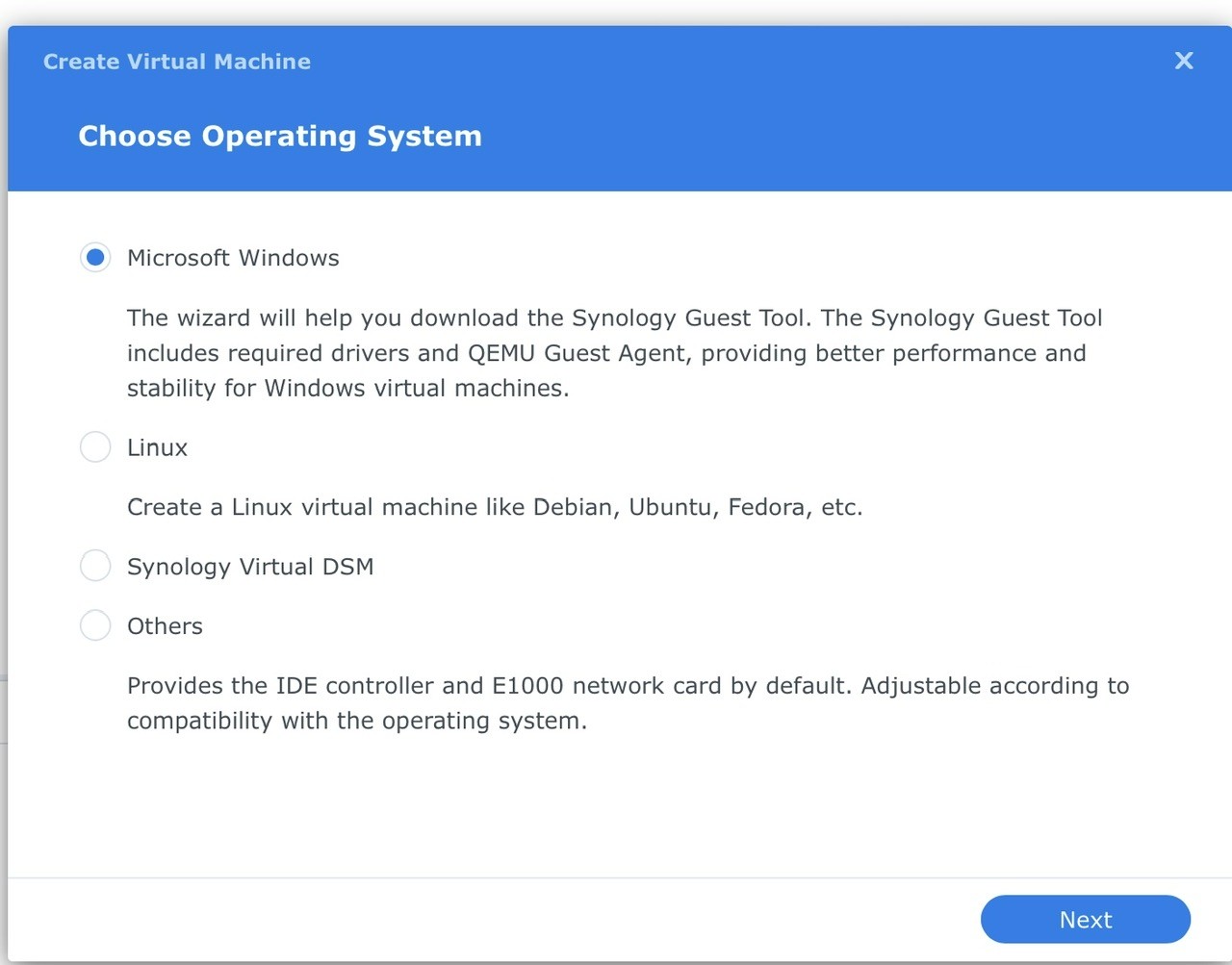Screen dimensions: 1232x965
Task: Choose the Linux radio button
Action: coord(95,446)
